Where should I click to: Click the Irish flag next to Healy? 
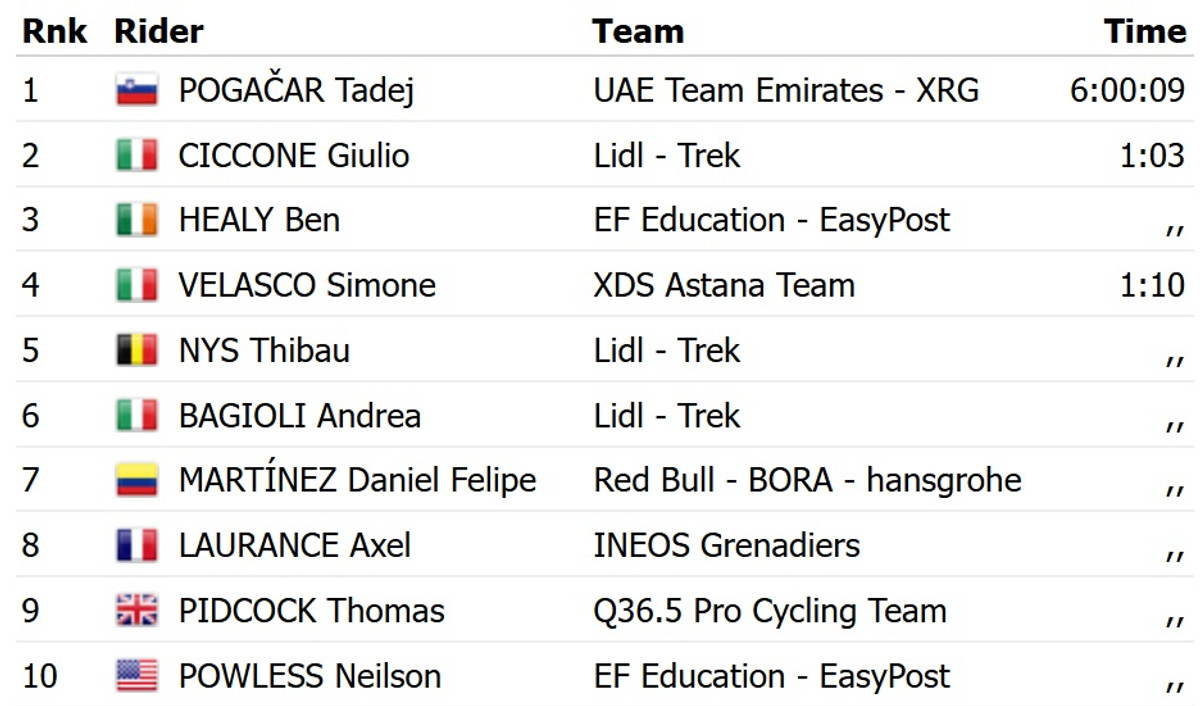136,221
